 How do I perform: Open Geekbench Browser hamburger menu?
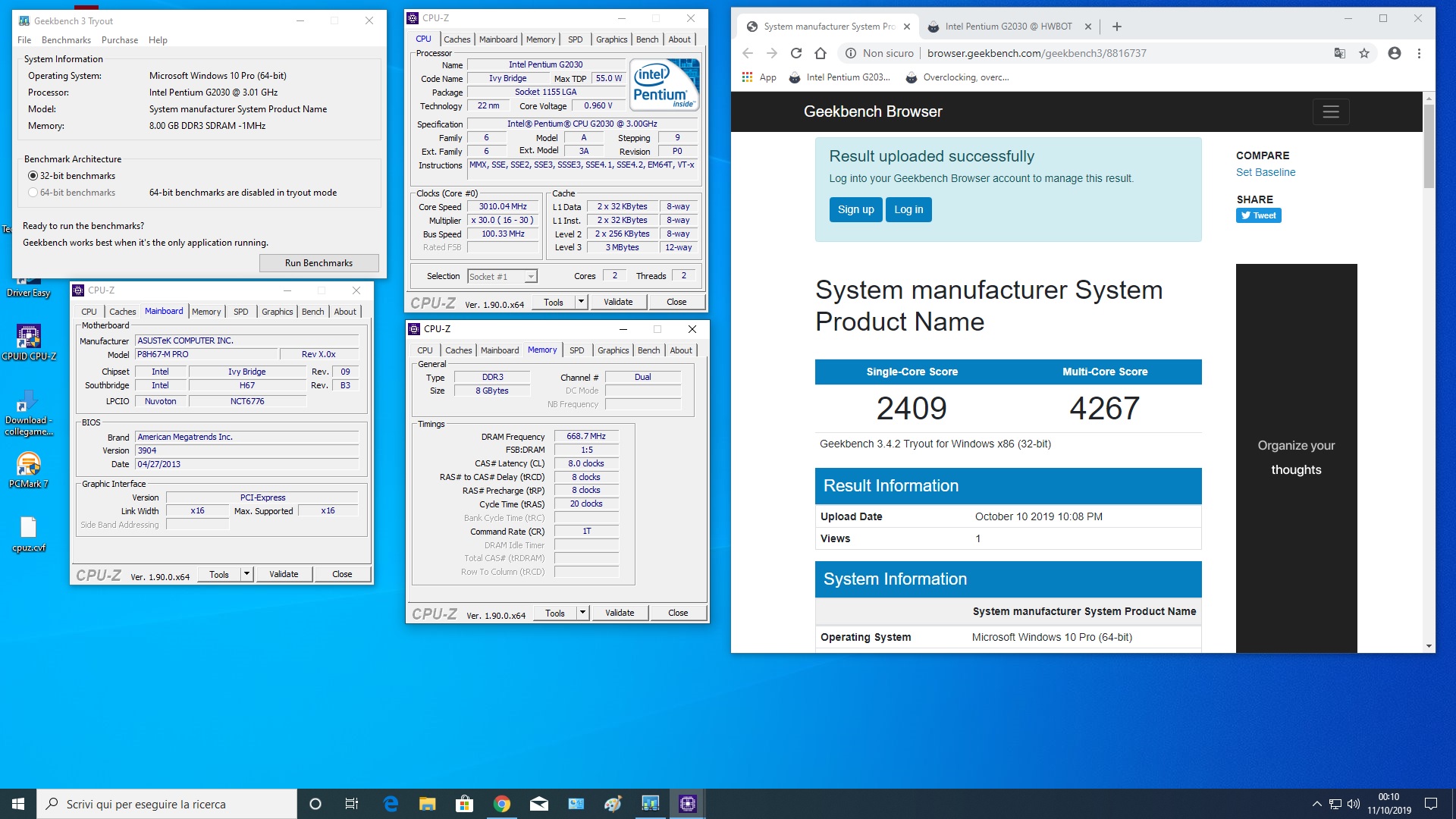pyautogui.click(x=1331, y=111)
